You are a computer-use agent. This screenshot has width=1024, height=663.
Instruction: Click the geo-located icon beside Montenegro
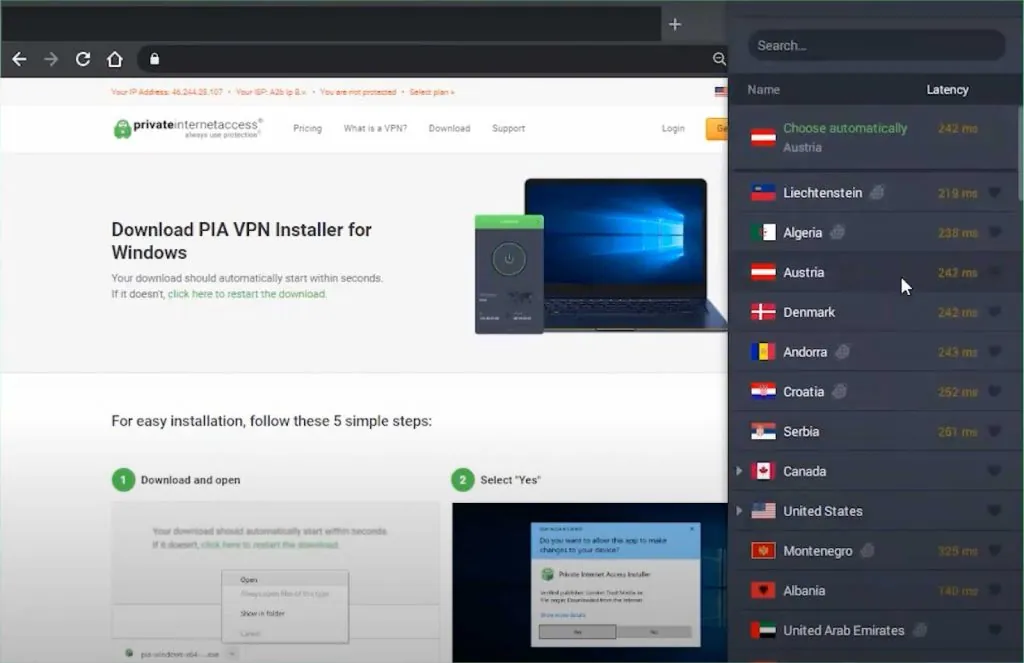click(x=867, y=550)
